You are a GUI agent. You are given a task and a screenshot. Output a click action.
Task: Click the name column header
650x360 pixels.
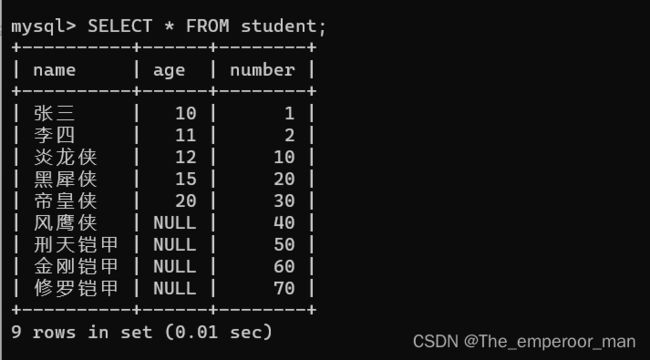click(54, 70)
